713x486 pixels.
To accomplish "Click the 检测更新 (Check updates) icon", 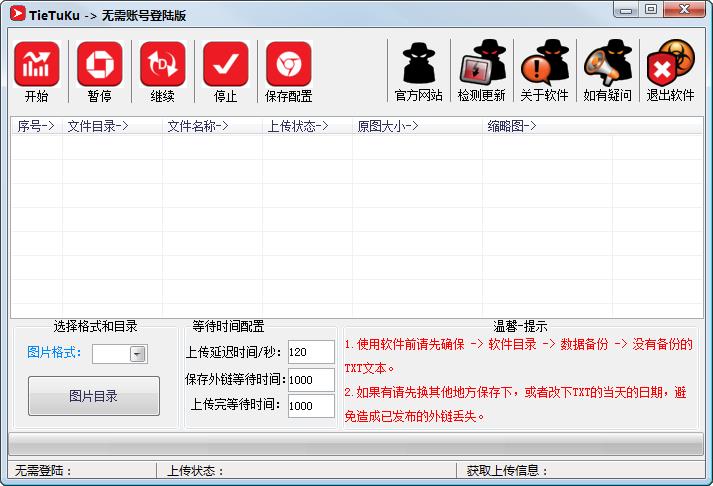I will pyautogui.click(x=481, y=65).
